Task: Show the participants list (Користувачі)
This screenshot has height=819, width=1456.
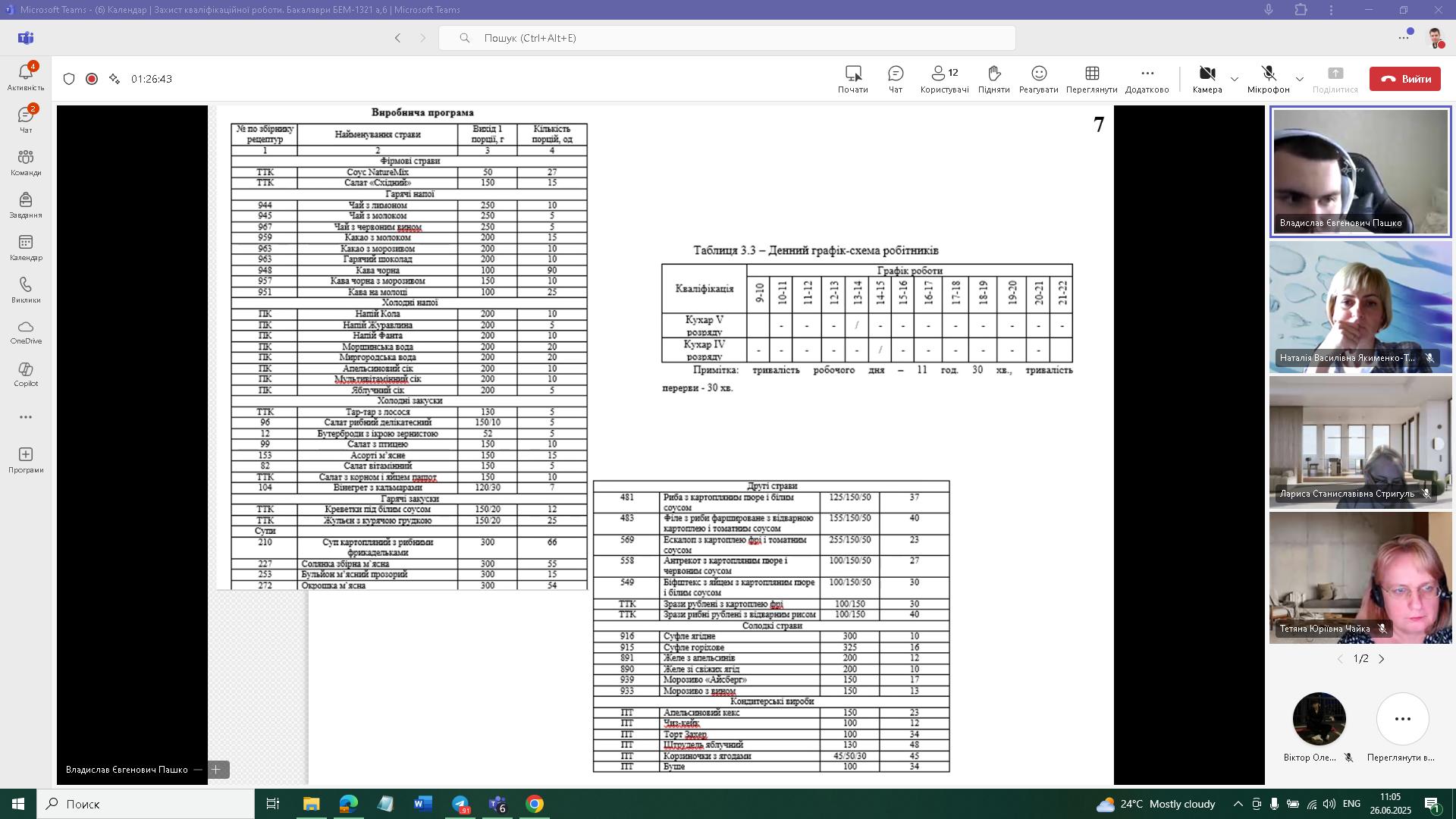Action: (944, 79)
